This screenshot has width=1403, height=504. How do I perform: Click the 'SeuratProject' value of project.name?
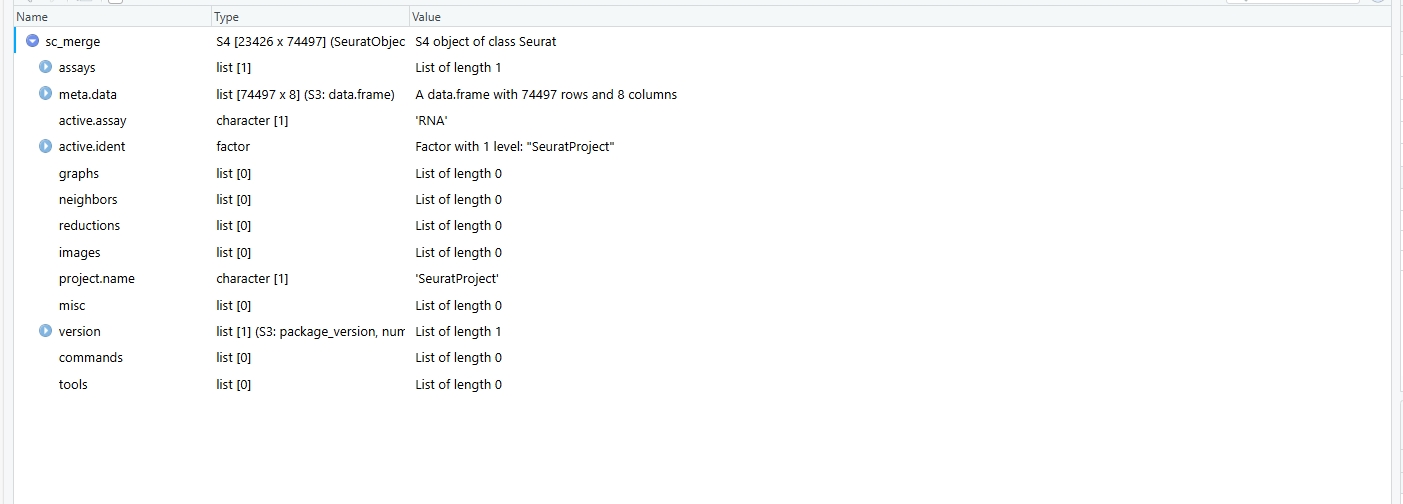click(457, 279)
